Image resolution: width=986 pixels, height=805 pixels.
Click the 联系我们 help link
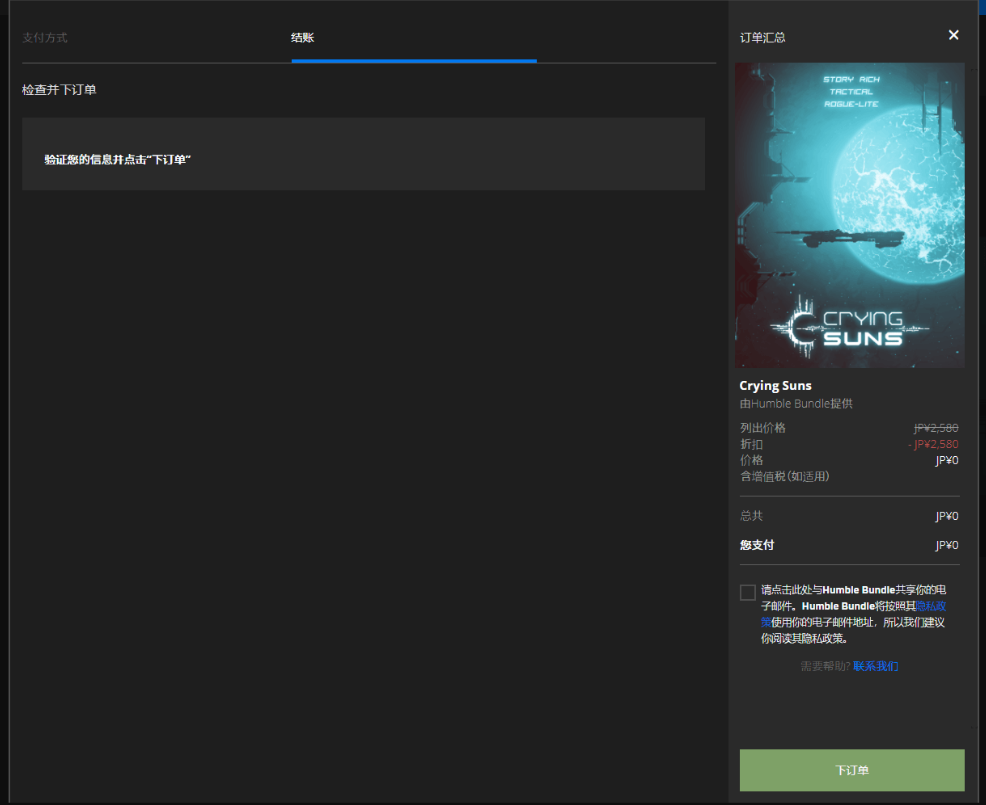pos(875,666)
